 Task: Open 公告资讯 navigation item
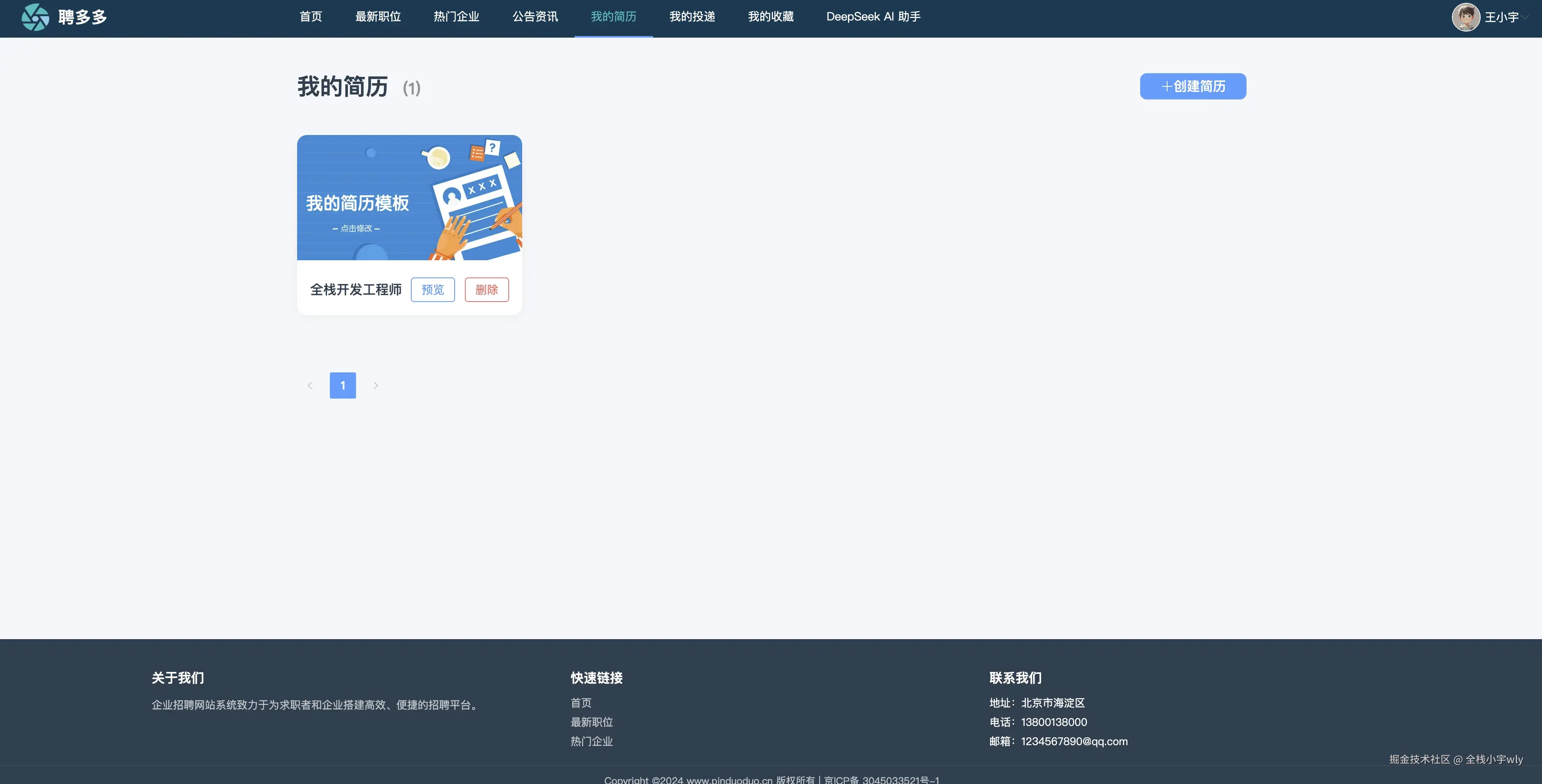534,17
